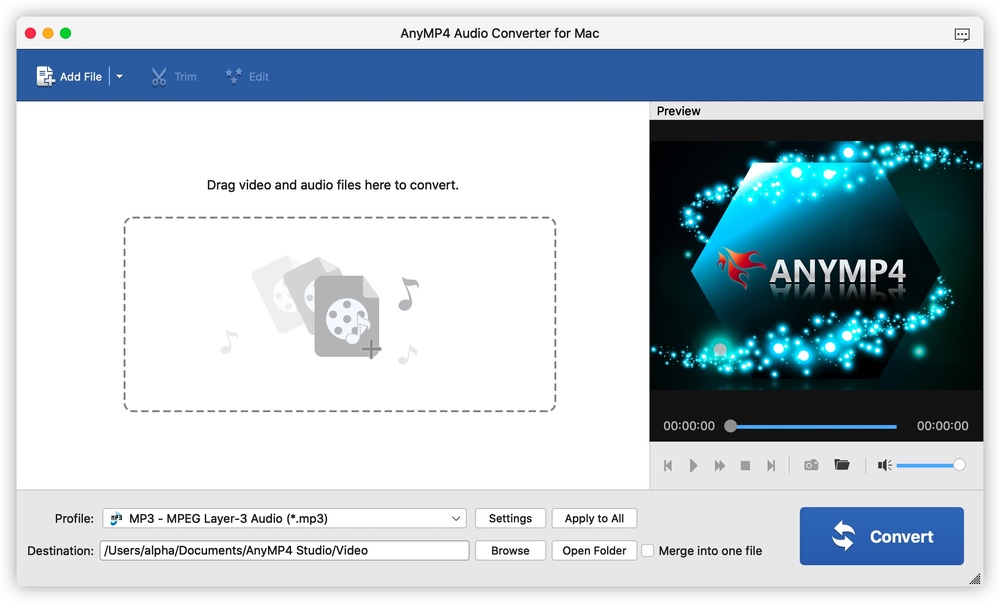Click the ANYMP4 preview video area
Screen dimensions: 1000x603
(816, 265)
